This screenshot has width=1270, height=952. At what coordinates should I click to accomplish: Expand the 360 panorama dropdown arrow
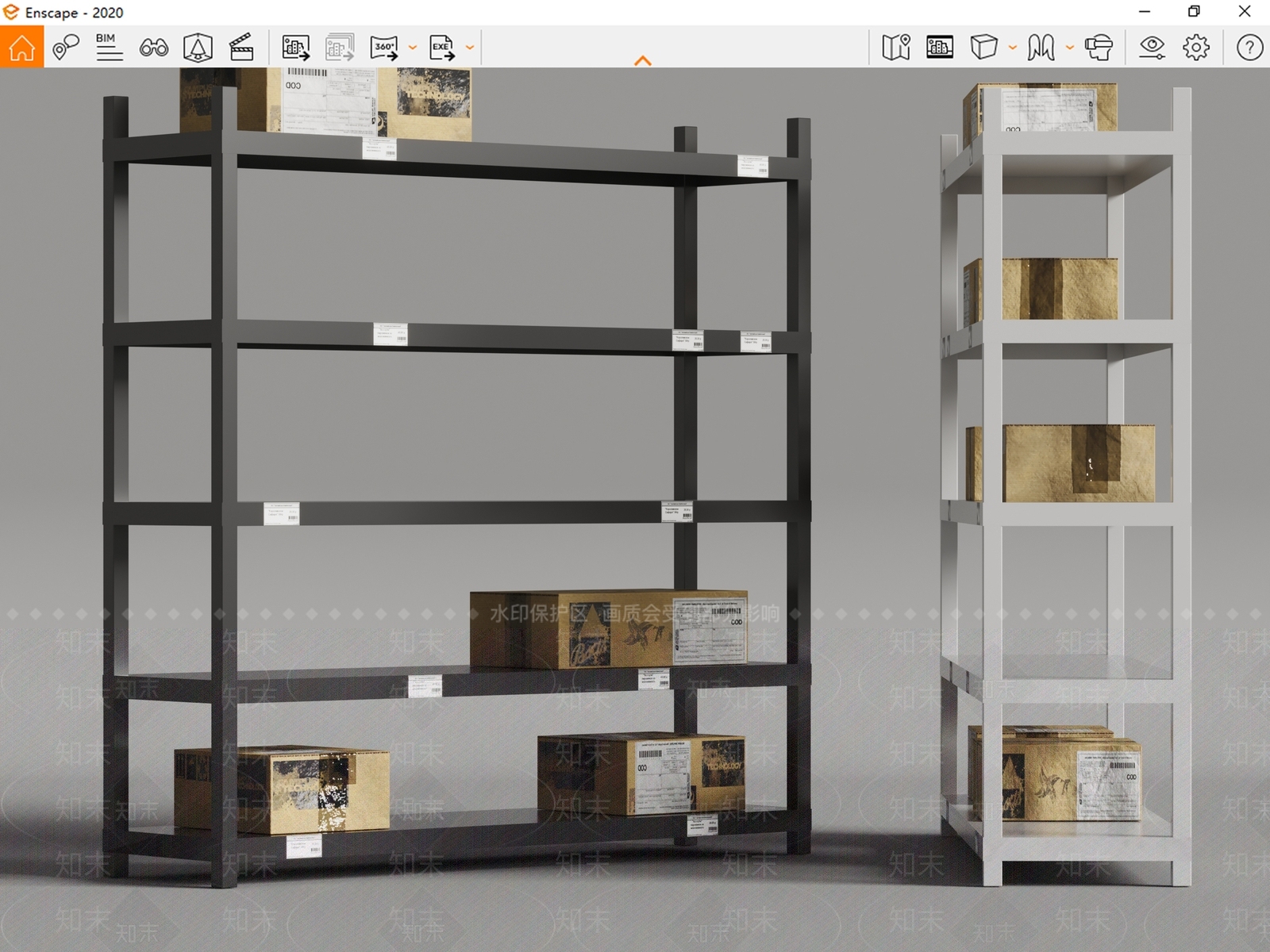tap(413, 48)
